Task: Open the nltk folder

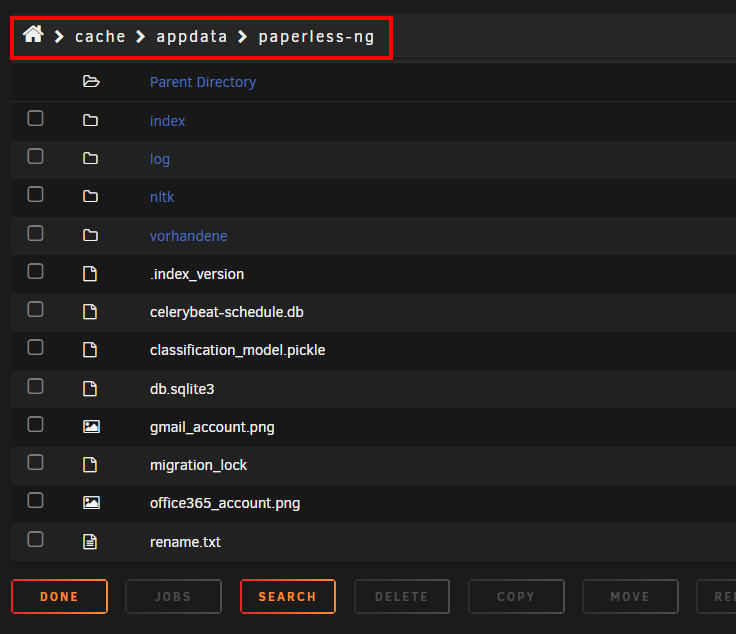Action: tap(162, 197)
